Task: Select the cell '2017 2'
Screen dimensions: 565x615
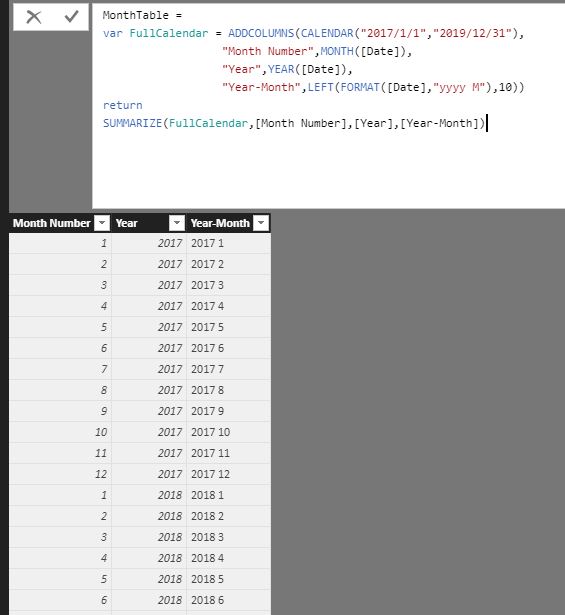Action: [228, 264]
